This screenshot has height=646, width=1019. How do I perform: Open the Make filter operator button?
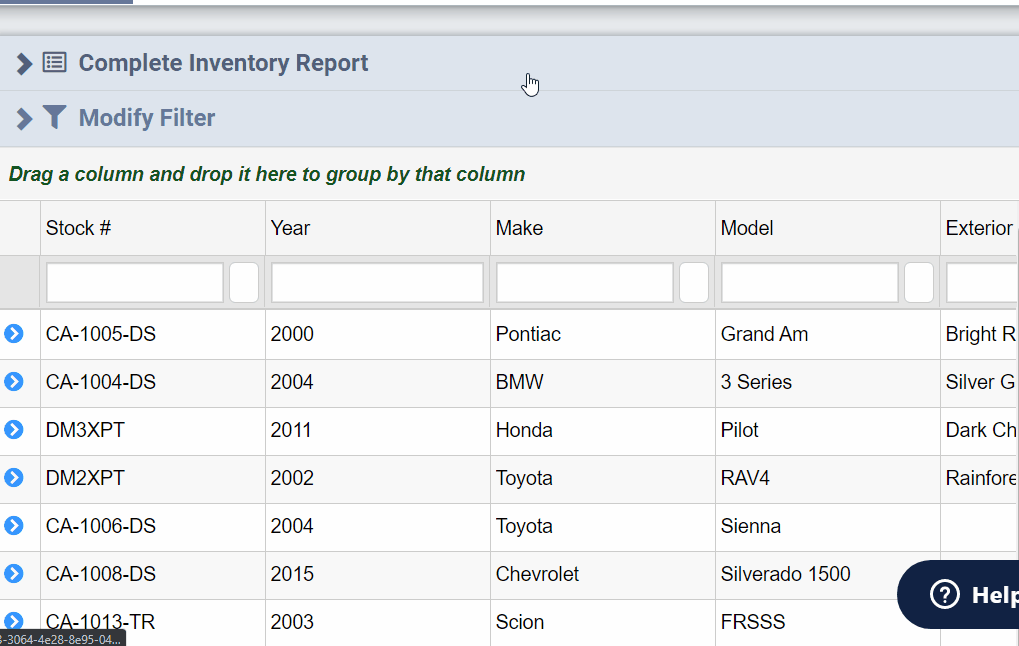693,282
